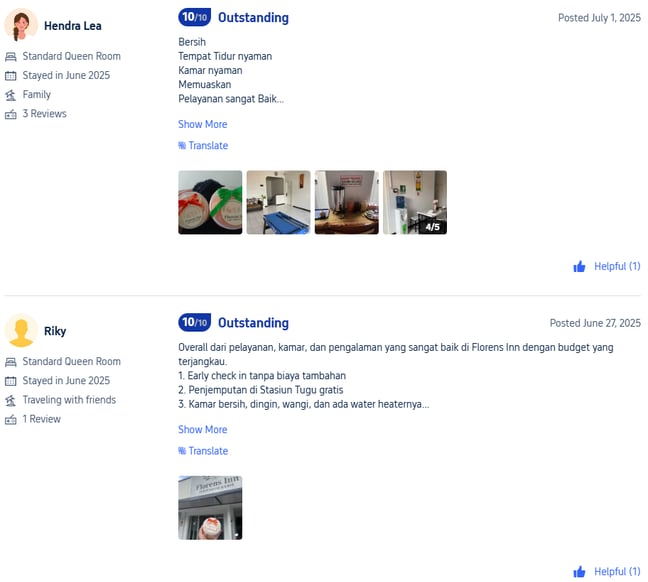Click 'Tempat Tidur nyaman' review line
Screen dimensions: 648x582
[225, 56]
